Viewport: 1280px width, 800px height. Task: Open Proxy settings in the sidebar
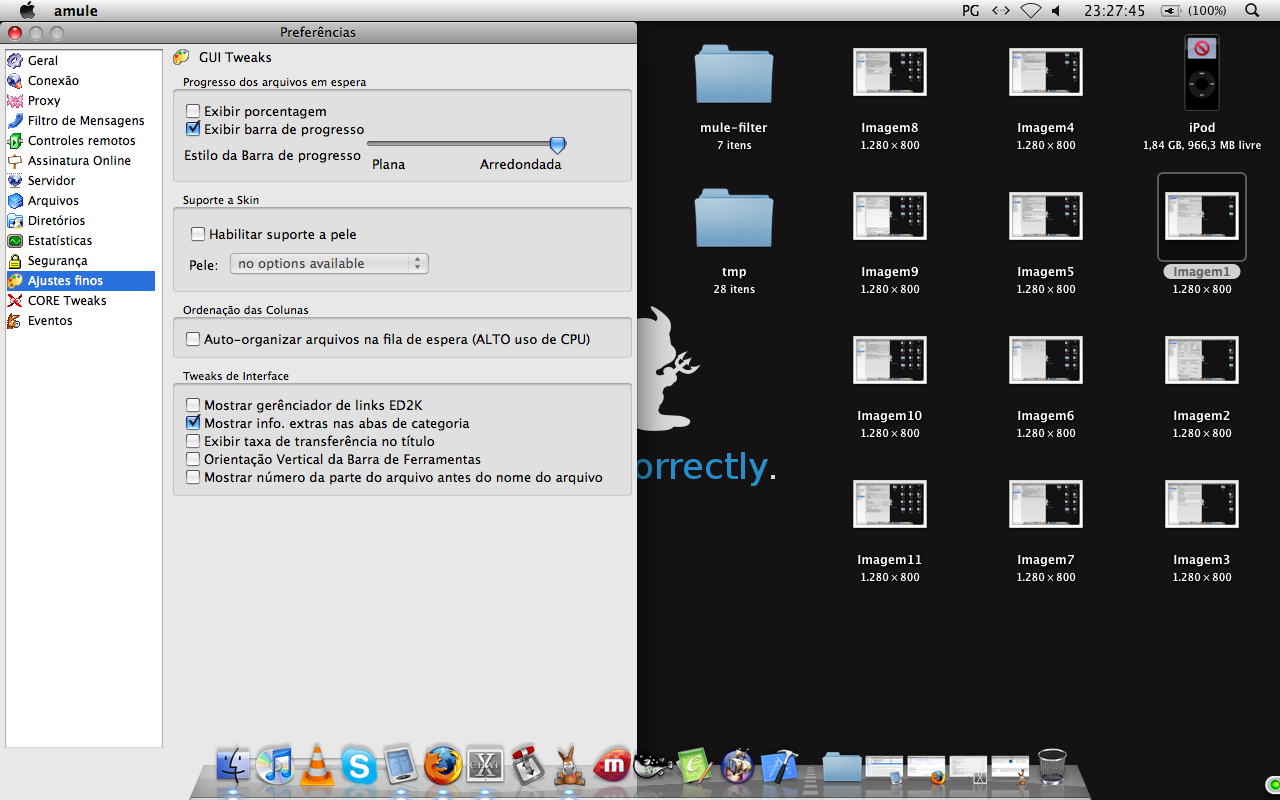click(43, 101)
